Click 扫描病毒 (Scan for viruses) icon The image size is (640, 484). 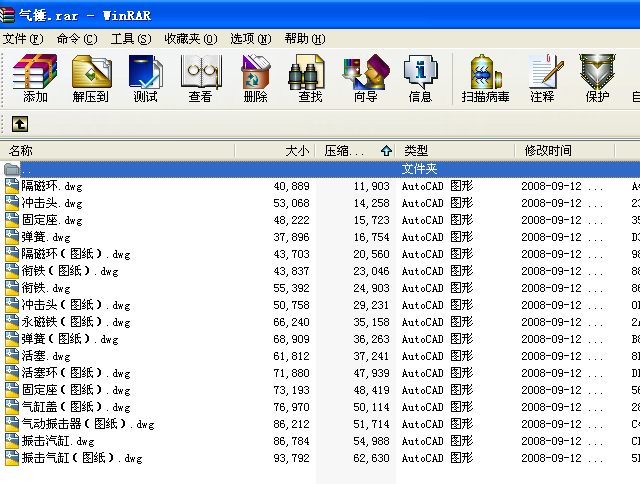point(485,78)
